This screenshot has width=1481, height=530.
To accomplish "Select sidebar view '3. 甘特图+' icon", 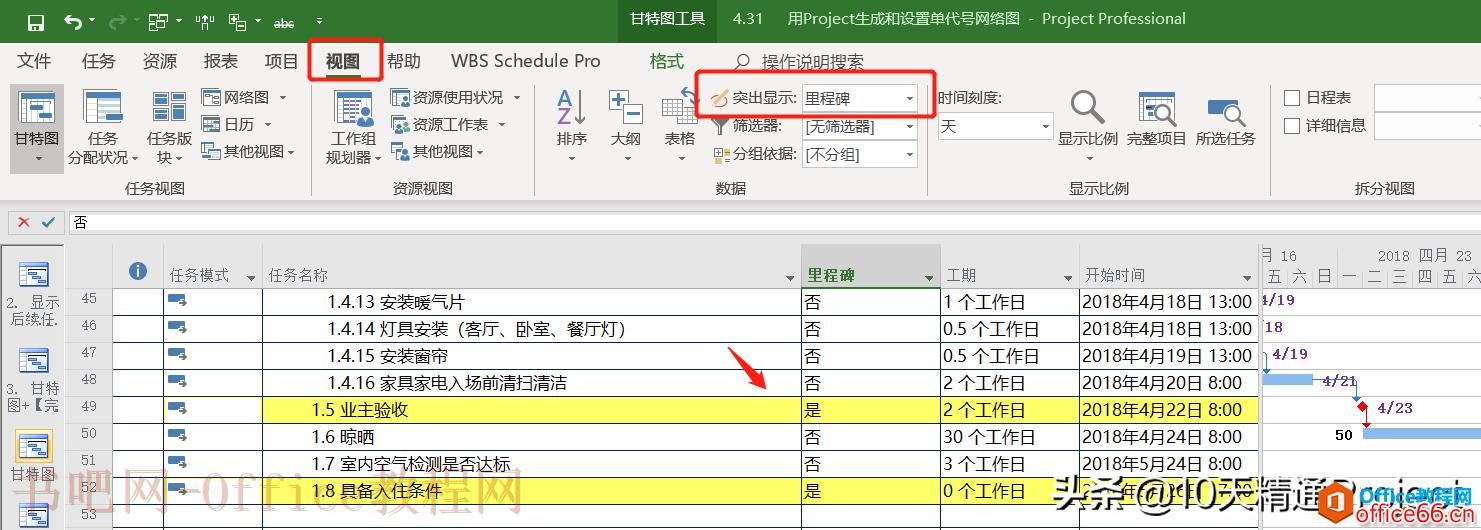I will [x=34, y=361].
